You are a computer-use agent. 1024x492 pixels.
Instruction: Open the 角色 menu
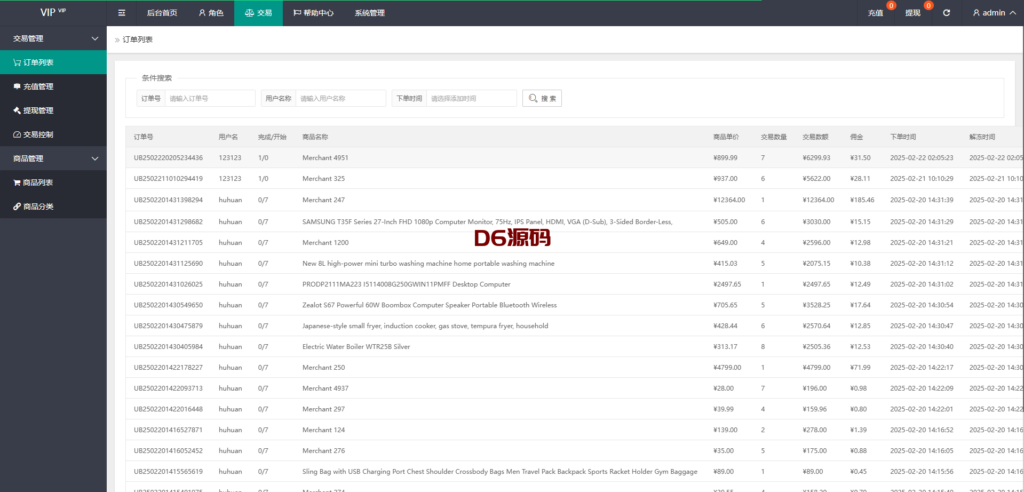[x=211, y=12]
